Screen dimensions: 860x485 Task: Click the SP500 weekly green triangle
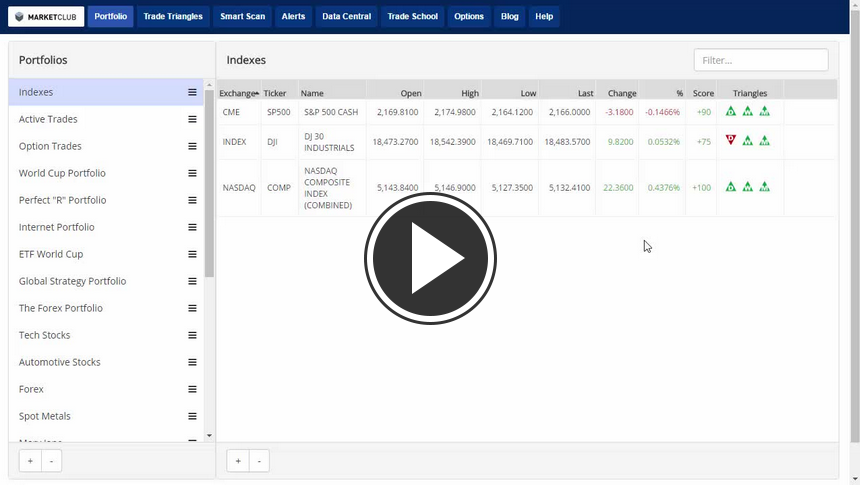click(x=748, y=111)
